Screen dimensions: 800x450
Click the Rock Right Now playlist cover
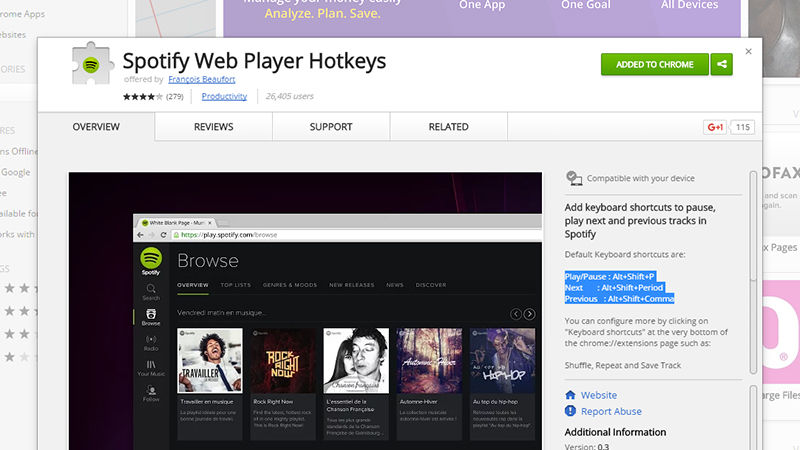tap(283, 360)
